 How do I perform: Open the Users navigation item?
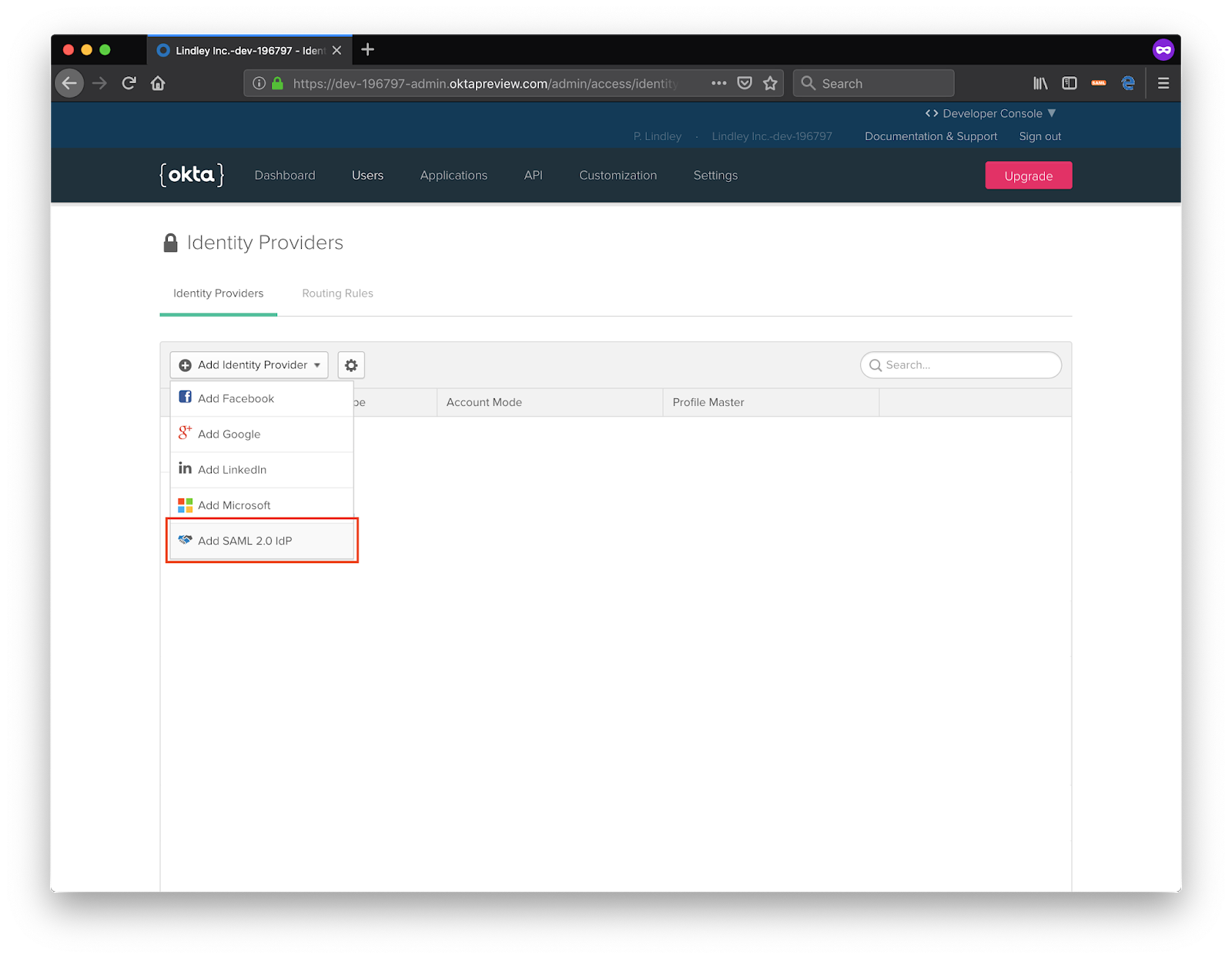pyautogui.click(x=367, y=176)
